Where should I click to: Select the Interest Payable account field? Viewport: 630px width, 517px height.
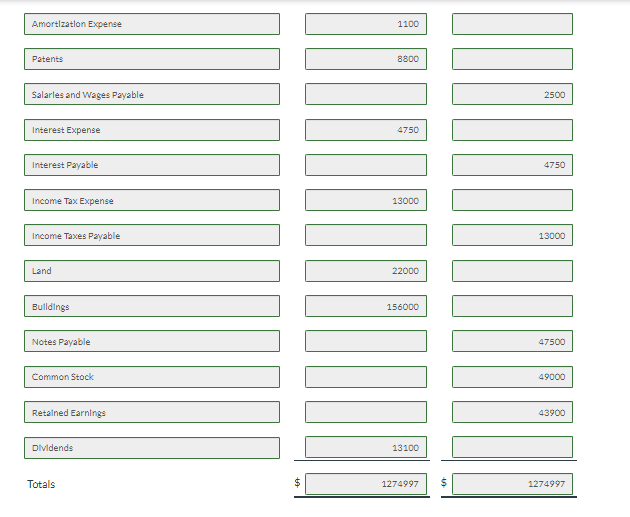[x=152, y=165]
